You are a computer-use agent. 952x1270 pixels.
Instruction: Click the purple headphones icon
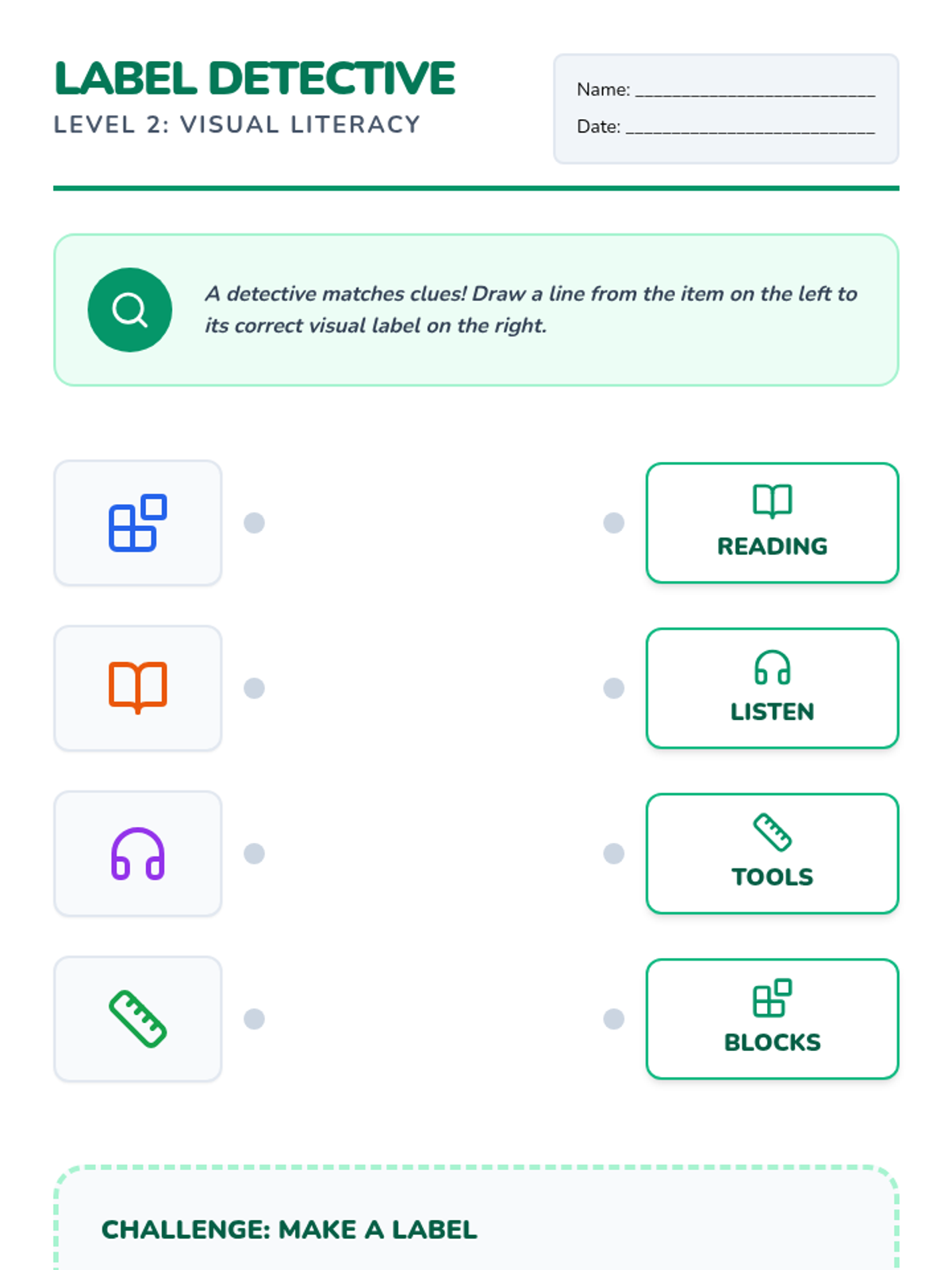pos(137,854)
